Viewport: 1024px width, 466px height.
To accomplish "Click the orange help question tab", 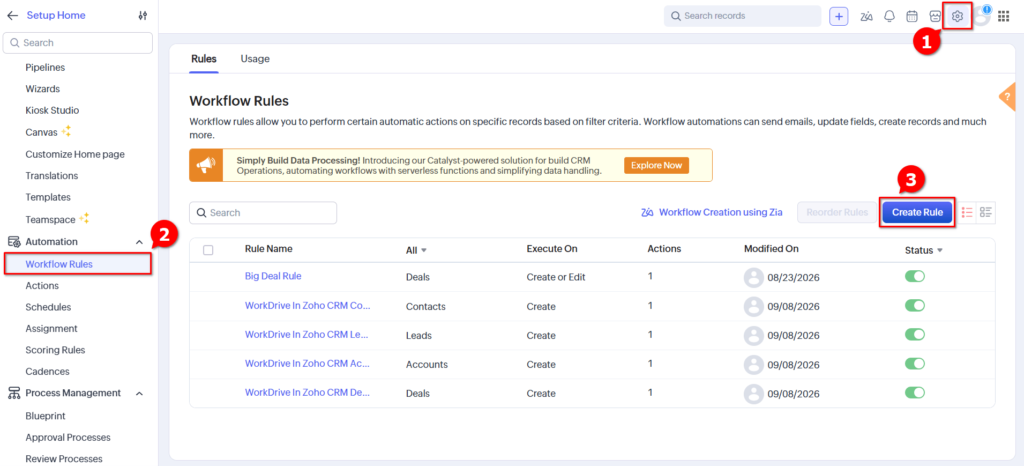I will point(1008,97).
